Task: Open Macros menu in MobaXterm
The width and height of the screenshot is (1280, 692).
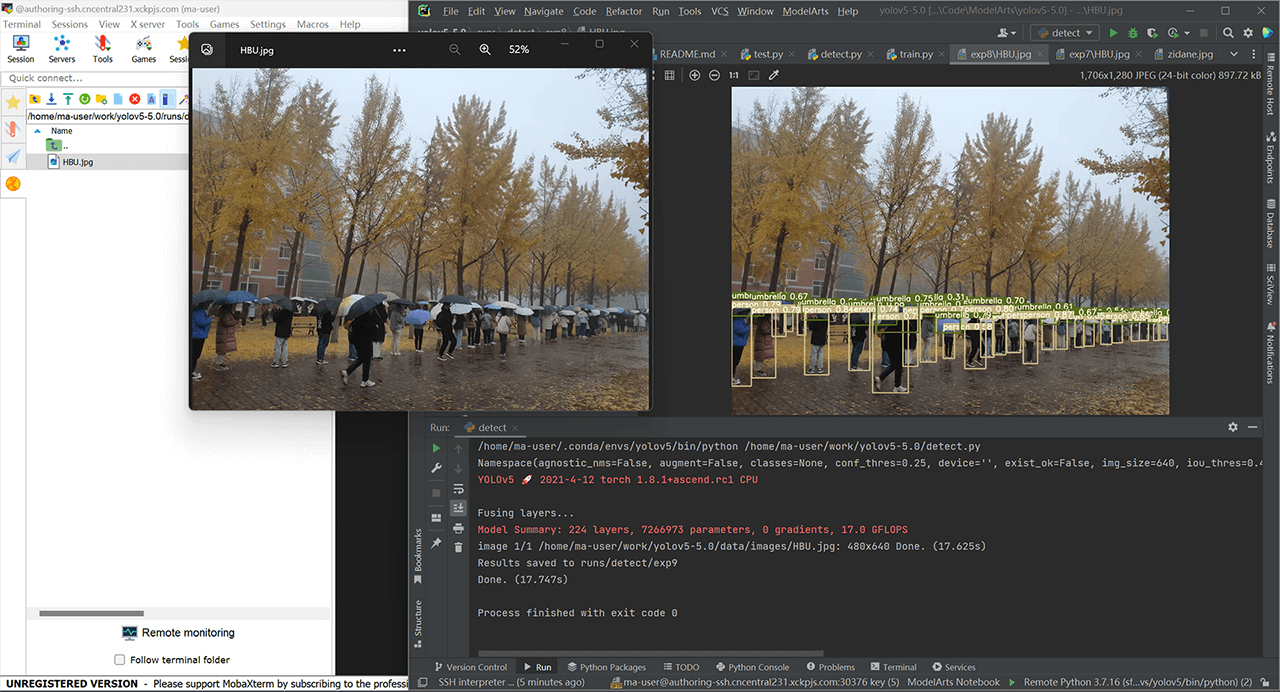Action: click(x=312, y=24)
